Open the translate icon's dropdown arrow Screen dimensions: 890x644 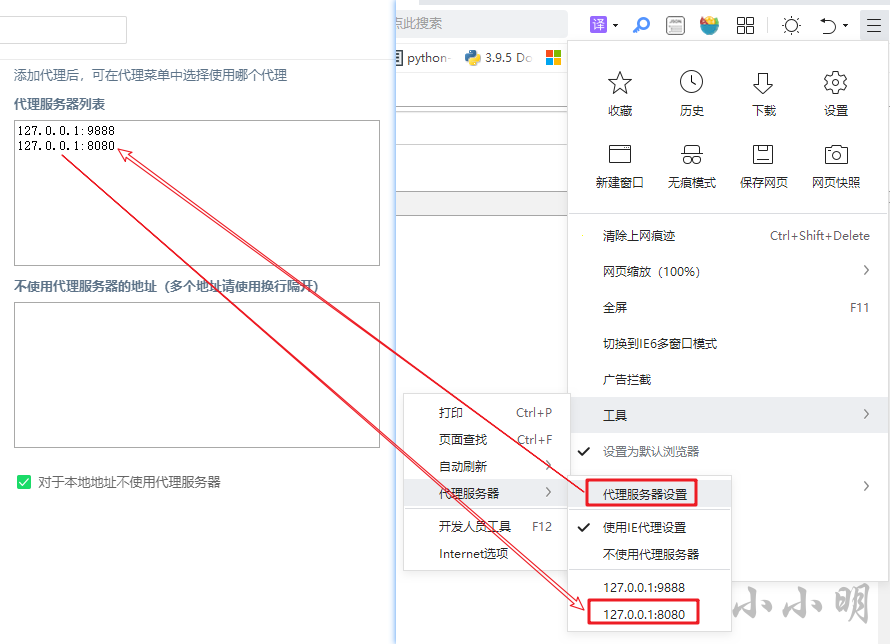coord(615,26)
